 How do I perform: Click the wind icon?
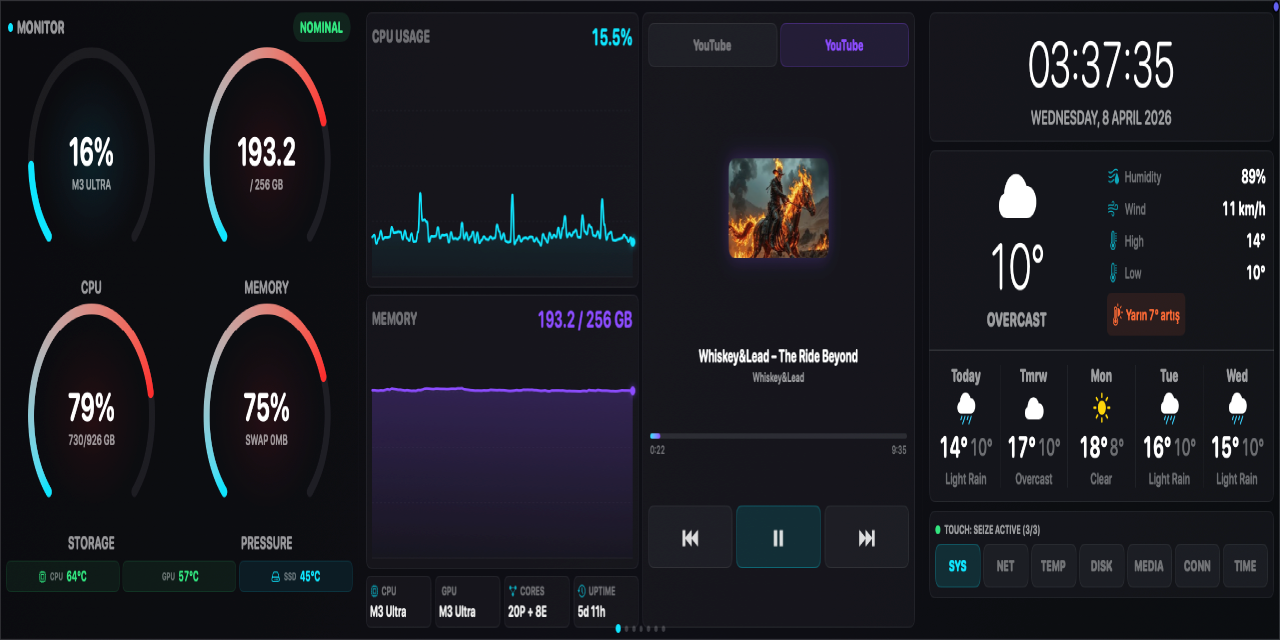tap(1113, 209)
